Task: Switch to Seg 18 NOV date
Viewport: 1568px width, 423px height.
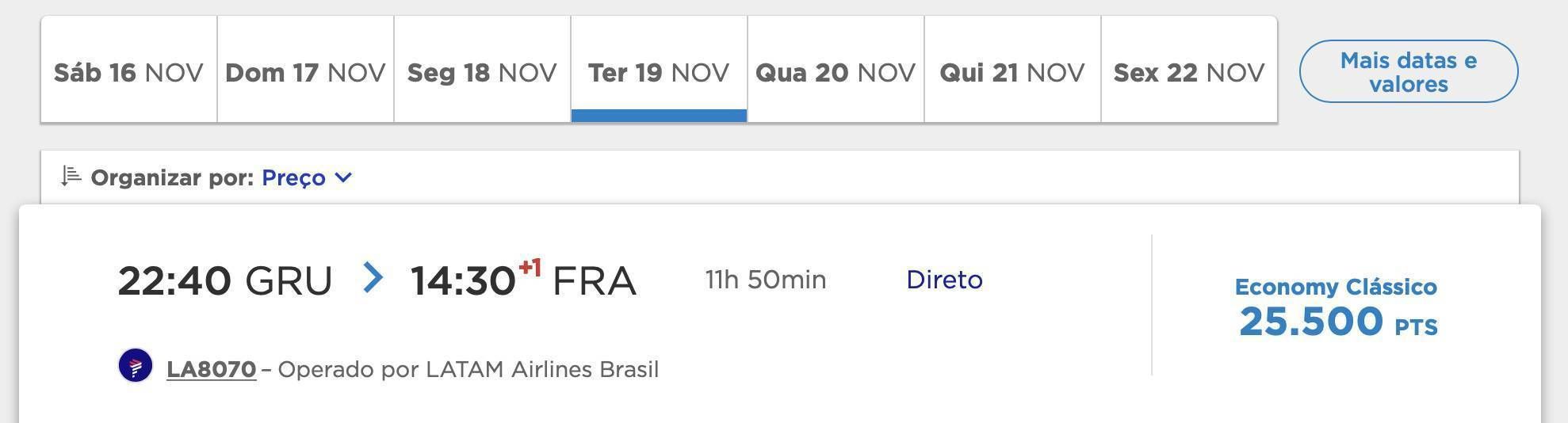Action: coord(482,70)
